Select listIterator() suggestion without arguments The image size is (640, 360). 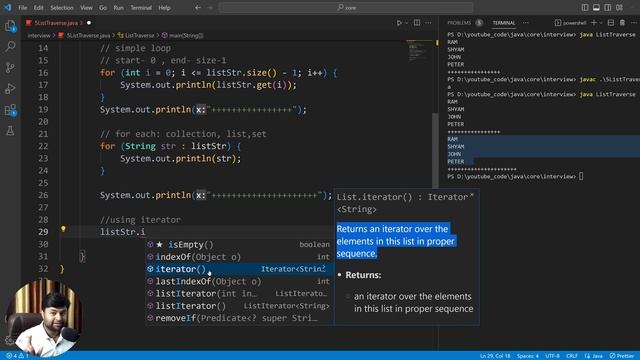[x=240, y=306]
